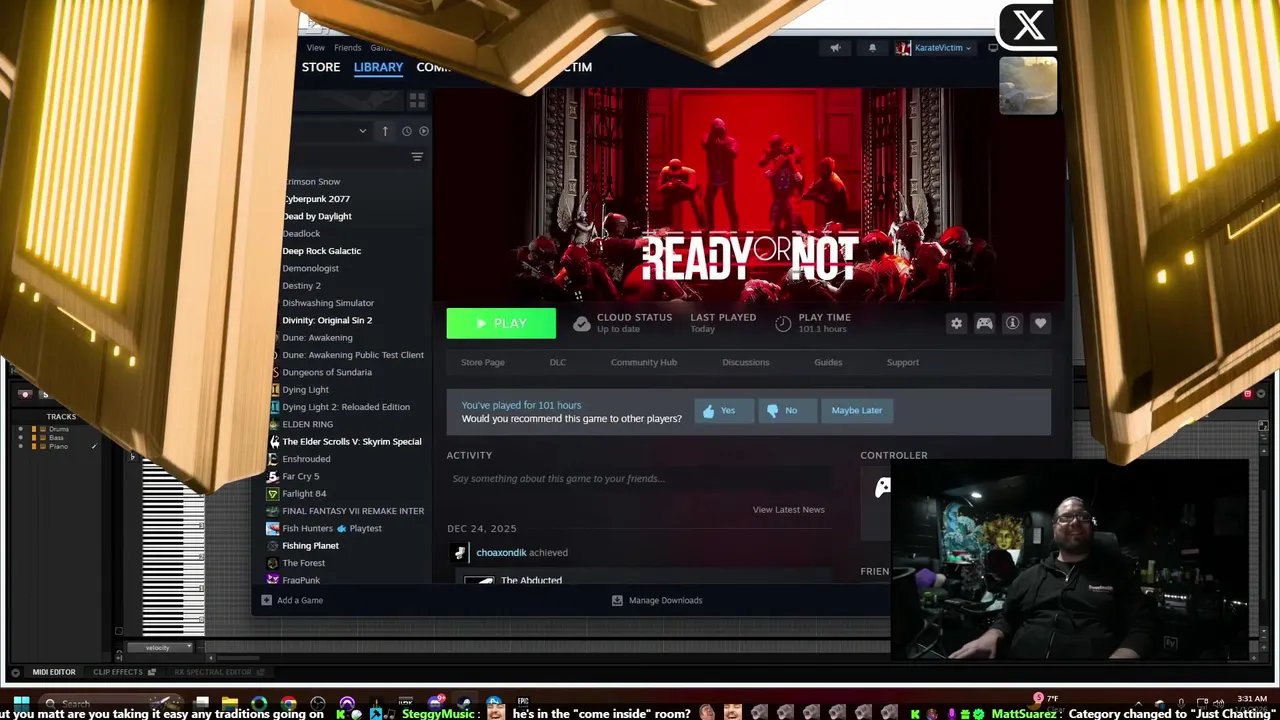This screenshot has width=1280, height=720.
Task: Go to the Steam STORE tab
Action: click(321, 67)
